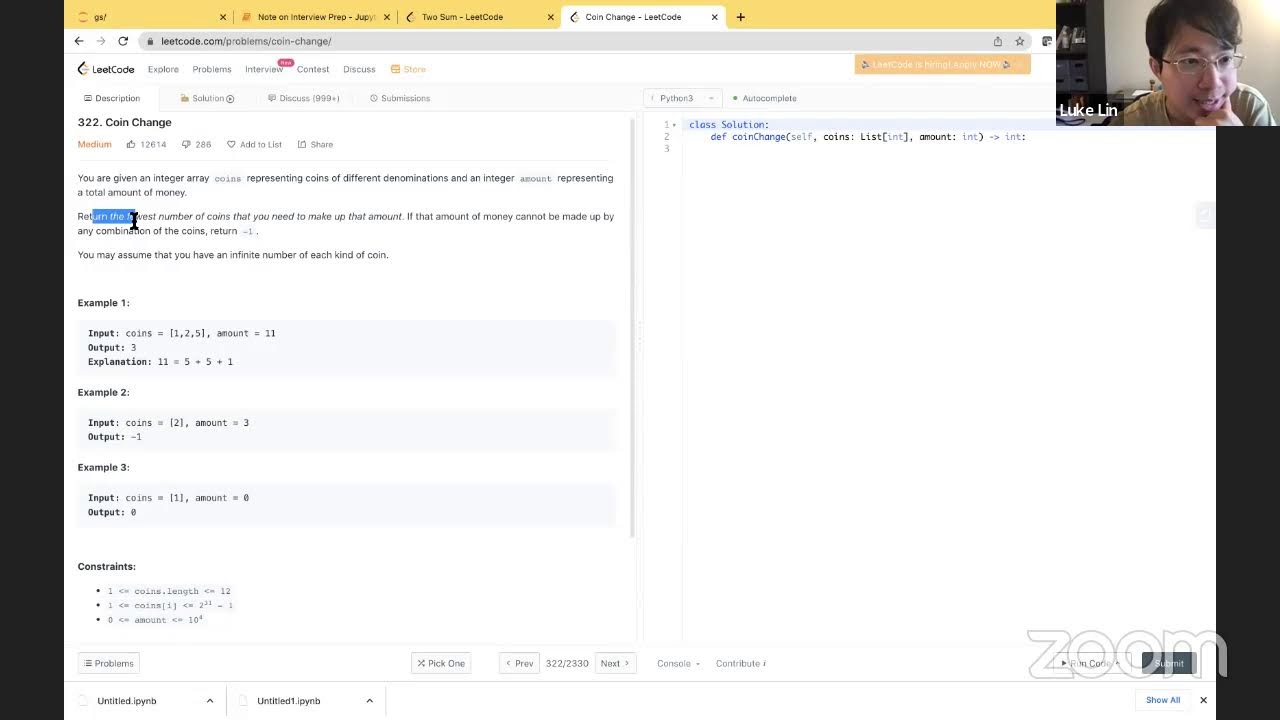Viewport: 1280px width, 720px height.
Task: Click the Example 1 heading
Action: pos(104,303)
